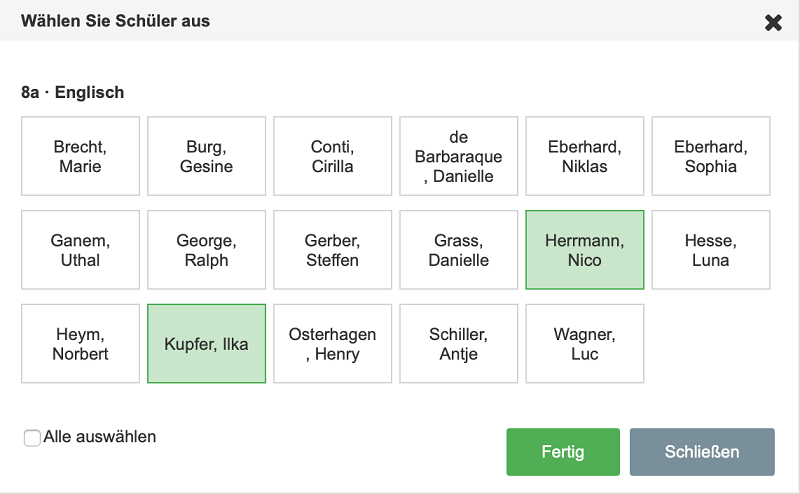This screenshot has height=494, width=800.
Task: Close the student selection dialog with X
Action: click(773, 22)
